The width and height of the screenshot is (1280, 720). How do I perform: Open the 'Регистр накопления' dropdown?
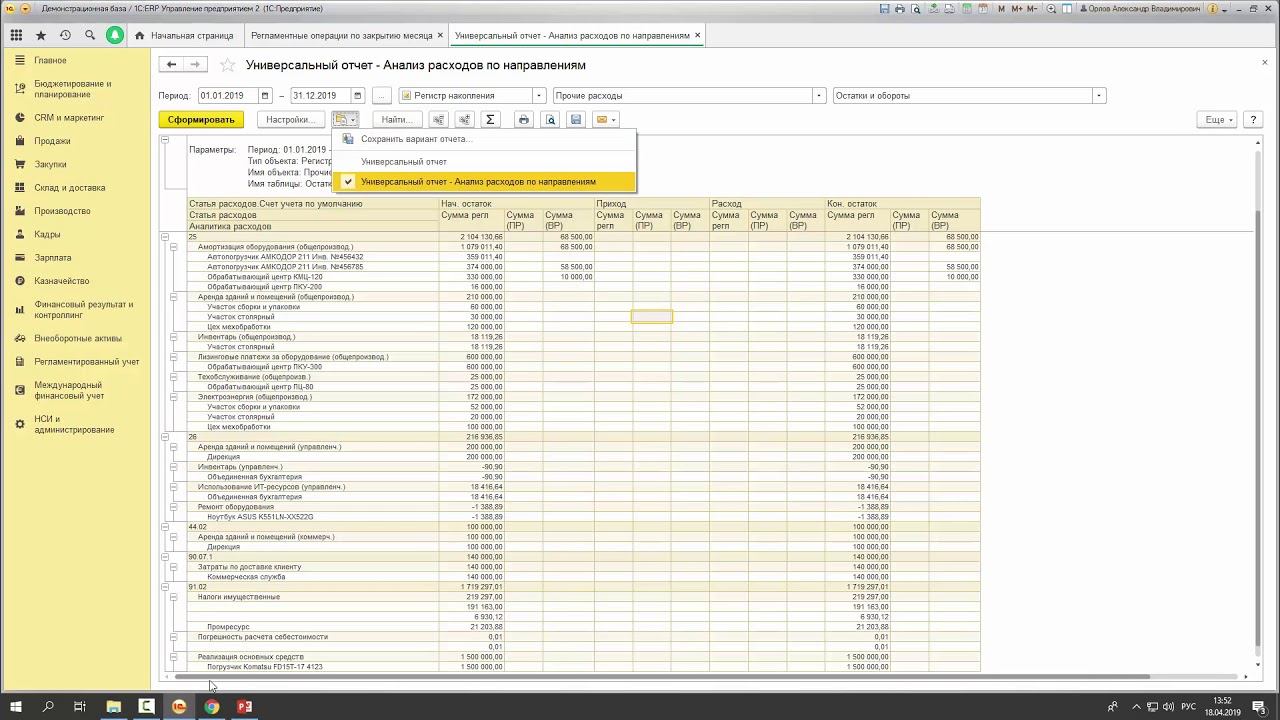click(539, 96)
